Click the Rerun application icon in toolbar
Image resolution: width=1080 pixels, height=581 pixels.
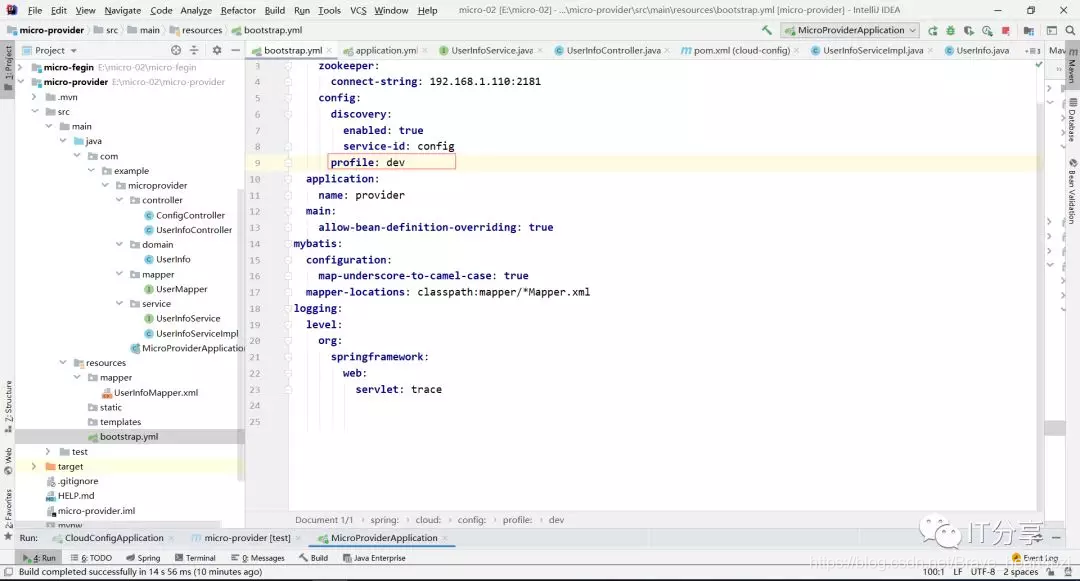(933, 30)
